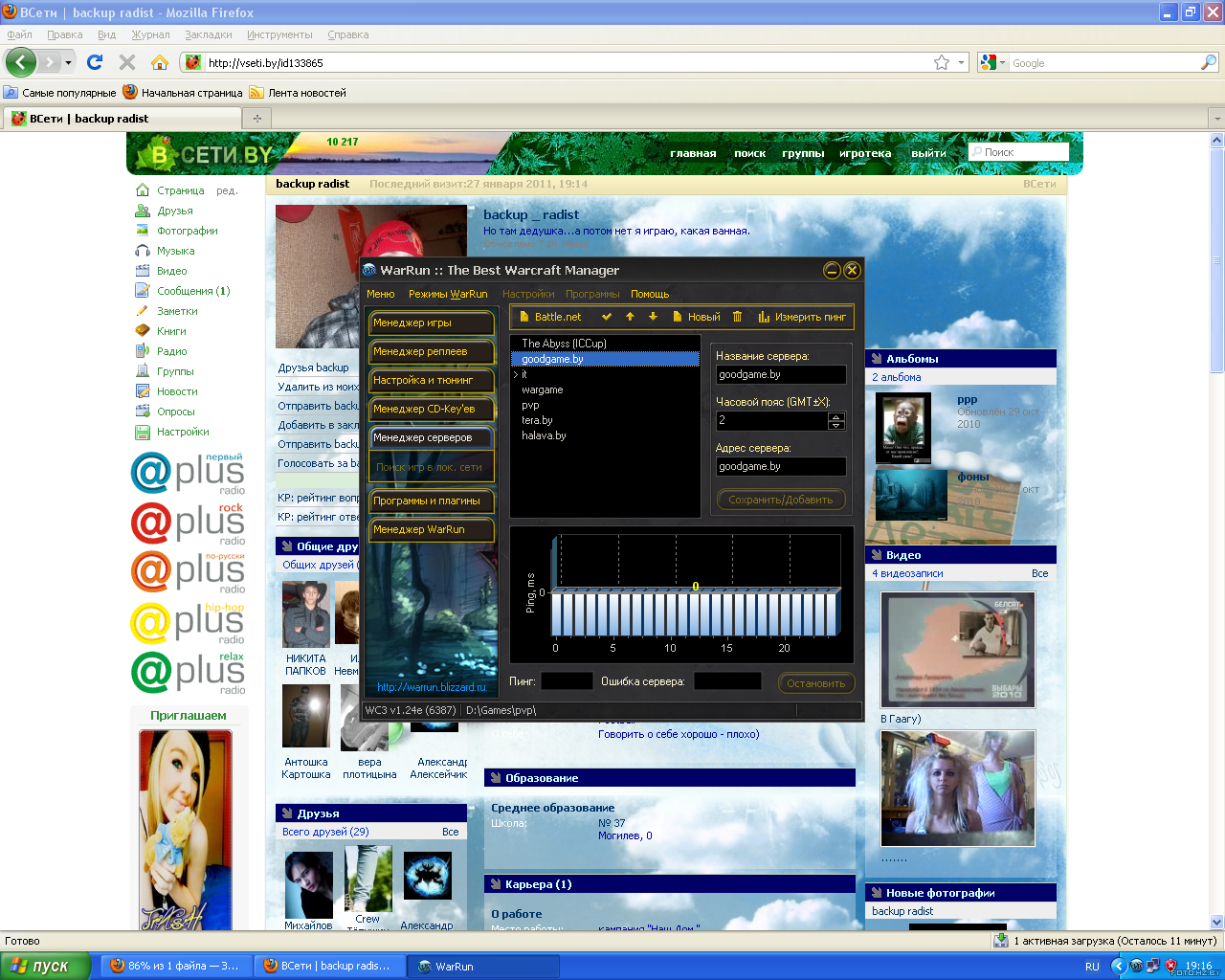The height and width of the screenshot is (980, 1225).
Task: Move server up with the up arrow icon
Action: pos(630,317)
